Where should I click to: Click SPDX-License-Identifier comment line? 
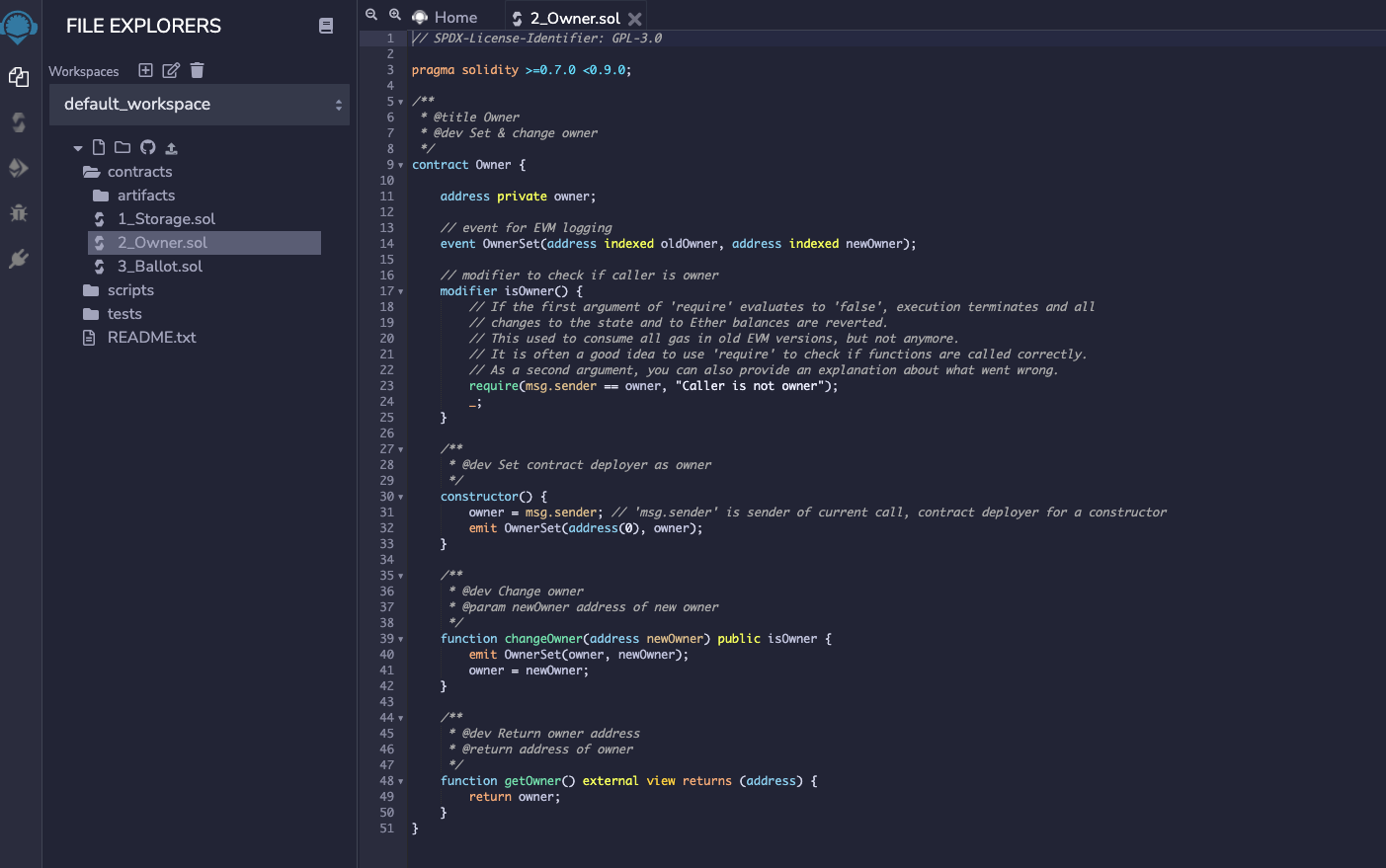536,39
